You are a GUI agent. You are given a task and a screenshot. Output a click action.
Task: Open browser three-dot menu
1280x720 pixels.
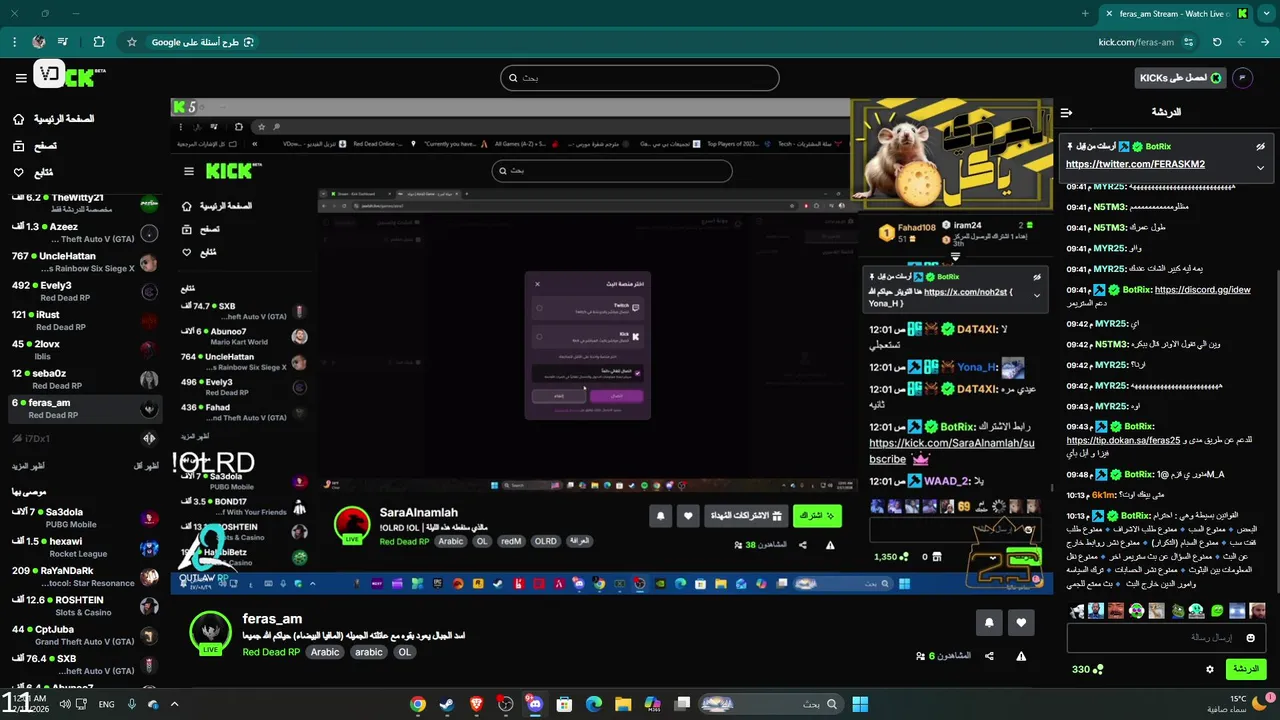14,42
